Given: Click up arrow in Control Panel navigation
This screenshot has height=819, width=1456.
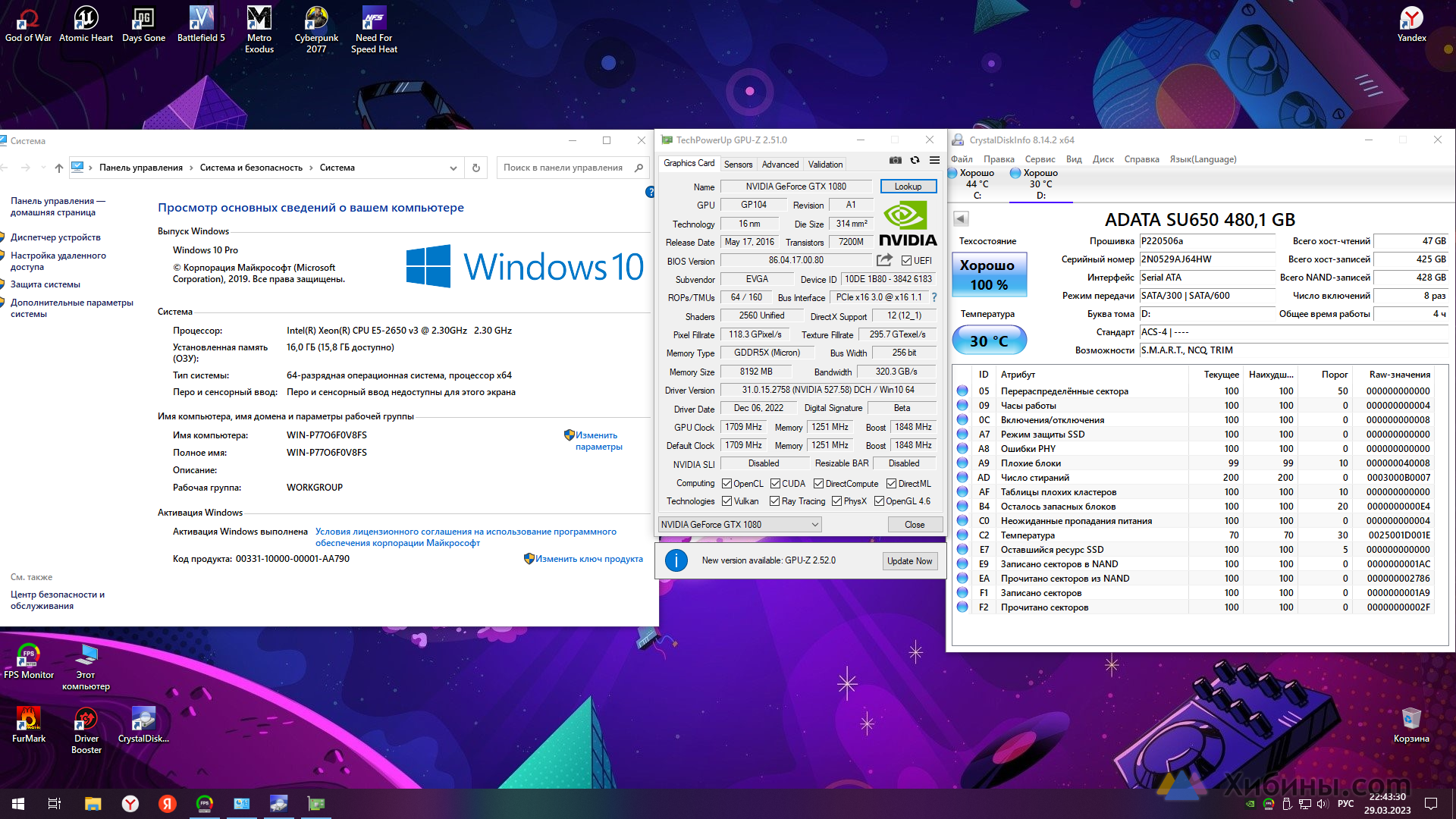Looking at the screenshot, I should coord(58,168).
